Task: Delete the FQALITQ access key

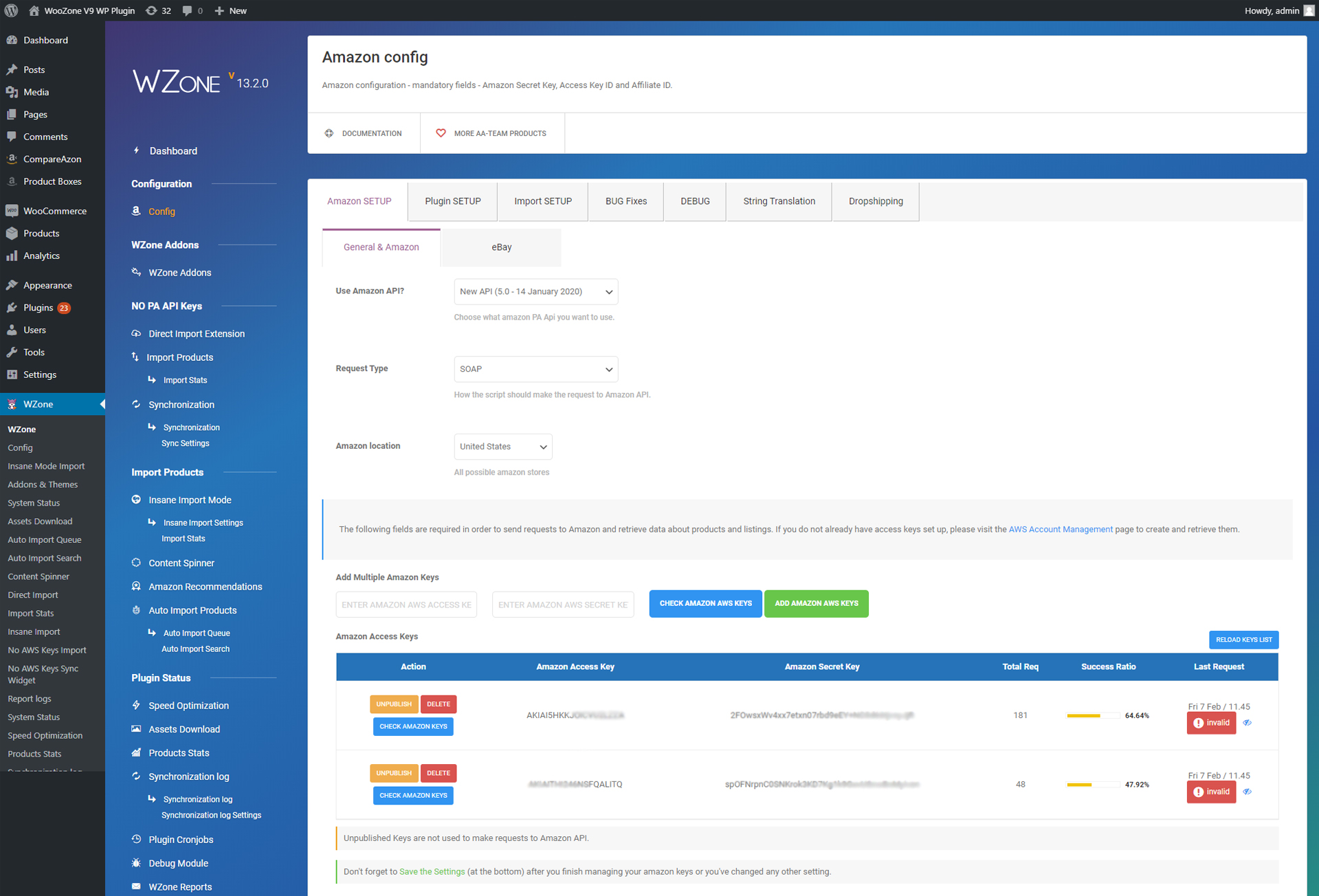Action: click(439, 773)
